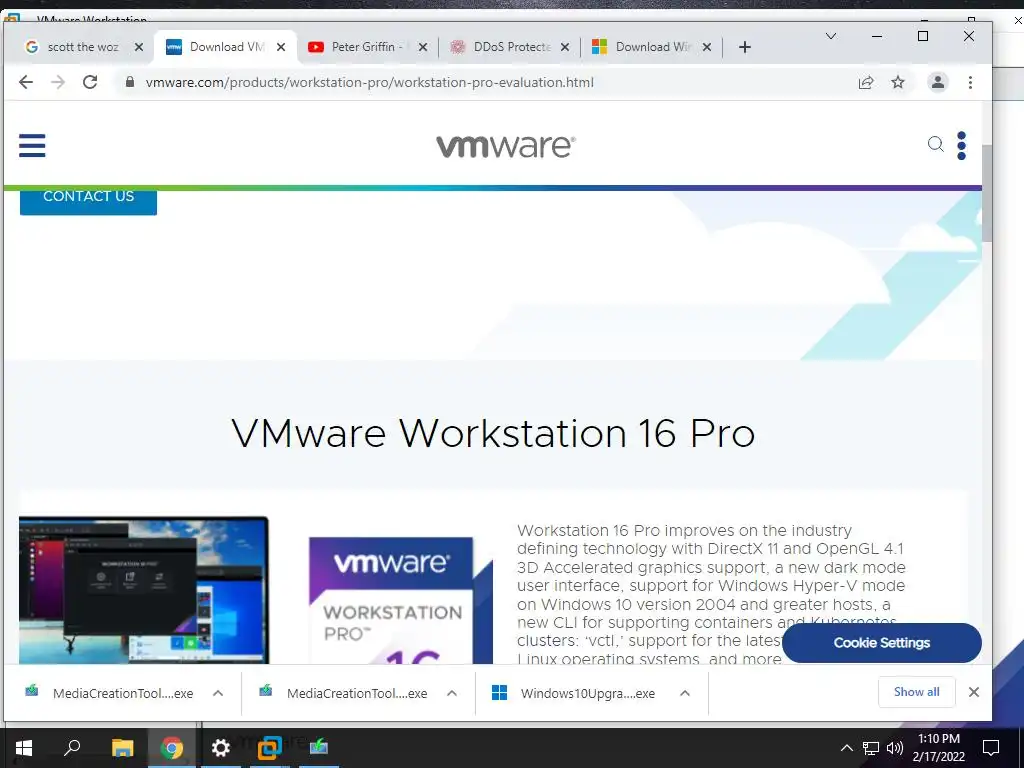
Task: Expand options for Windows10Upgrade download
Action: click(684, 693)
